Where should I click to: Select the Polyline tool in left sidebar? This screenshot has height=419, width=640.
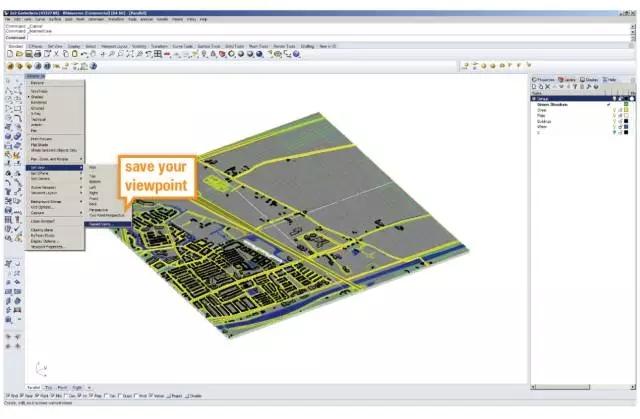tap(9, 90)
